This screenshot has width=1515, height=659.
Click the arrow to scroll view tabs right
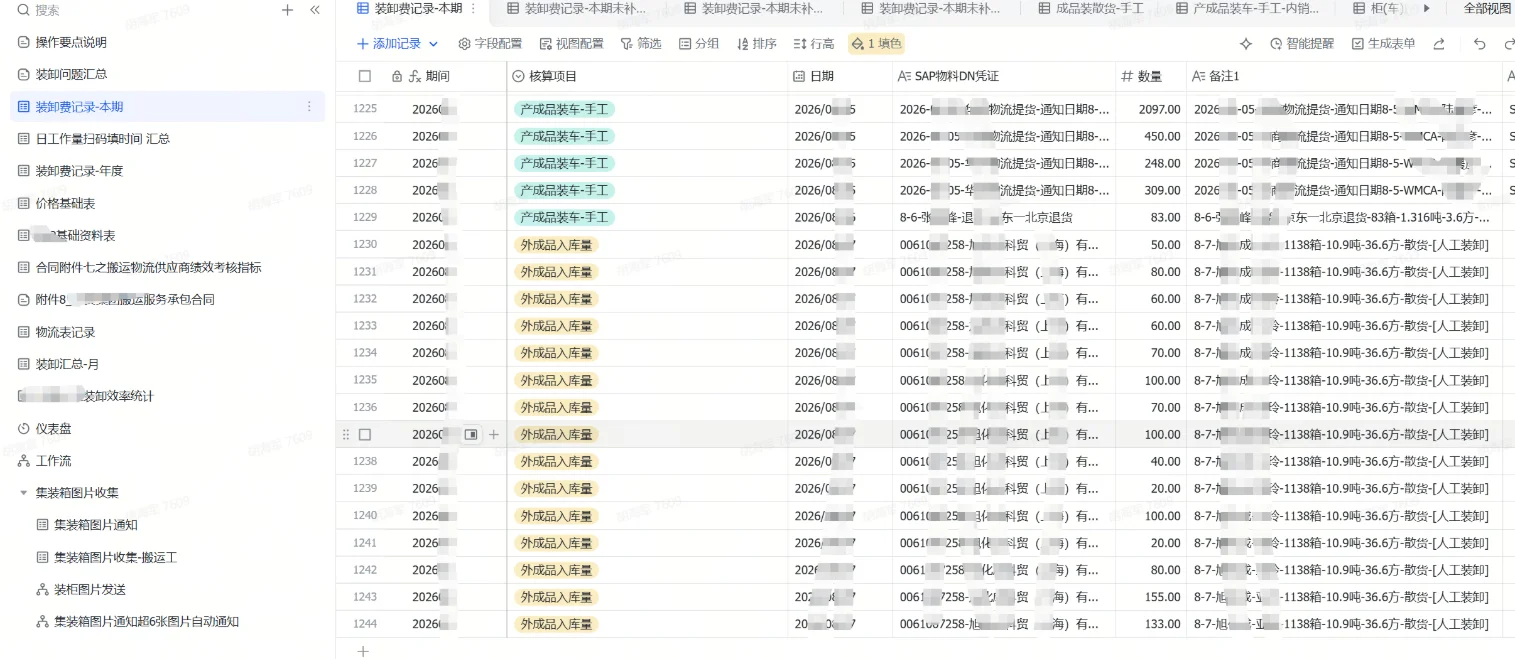(x=1427, y=8)
